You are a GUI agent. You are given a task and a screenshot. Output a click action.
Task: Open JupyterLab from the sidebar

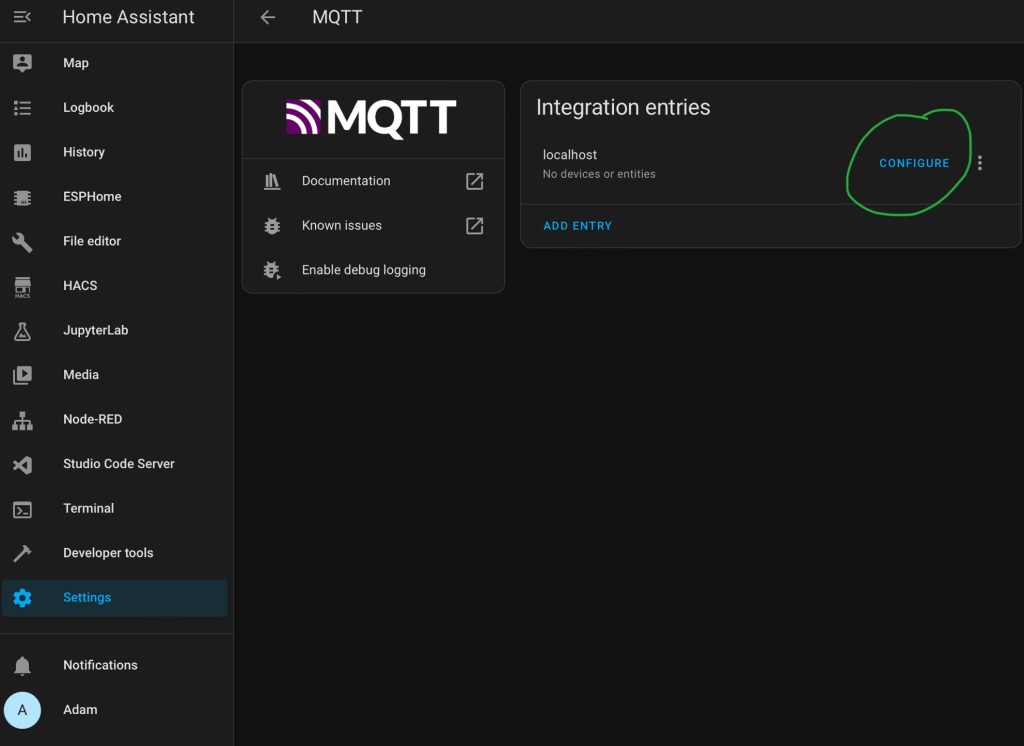pos(95,330)
